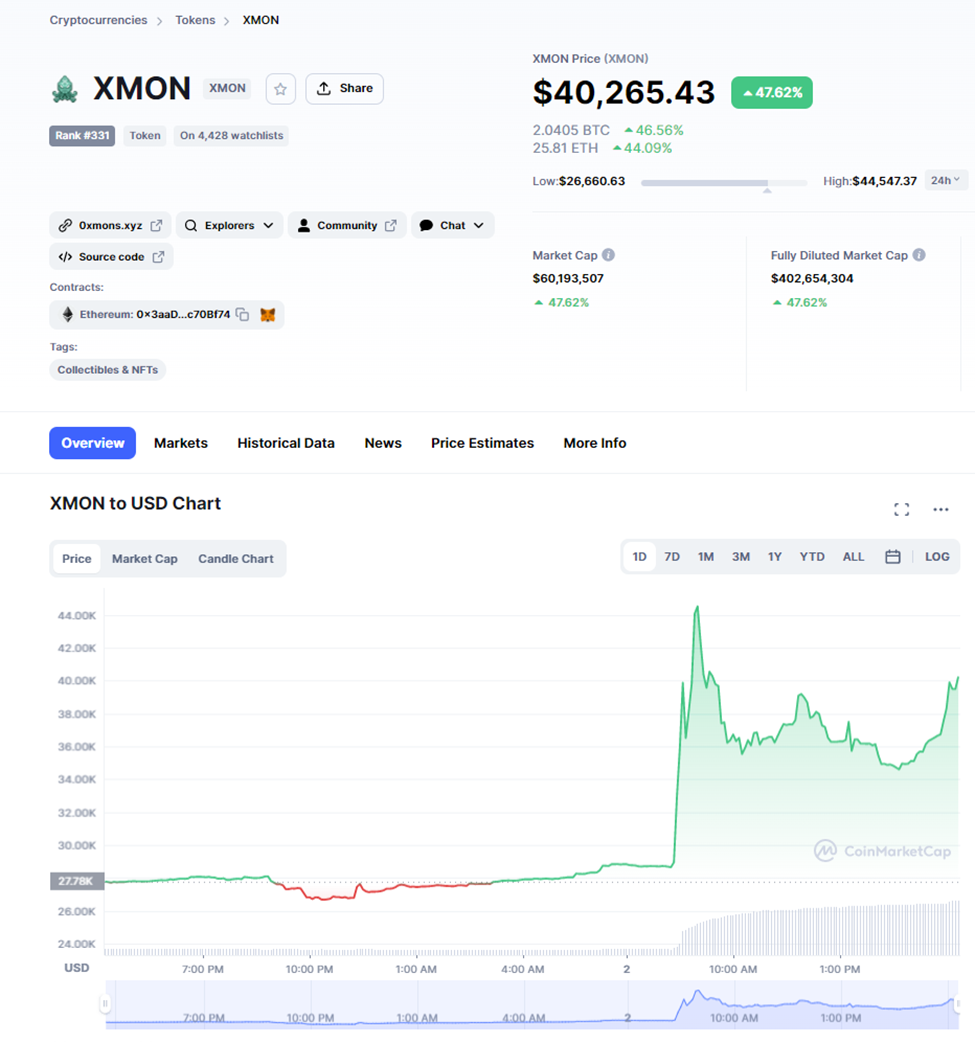Click the Collectibles & NFTs tag
The image size is (975, 1042).
point(108,369)
